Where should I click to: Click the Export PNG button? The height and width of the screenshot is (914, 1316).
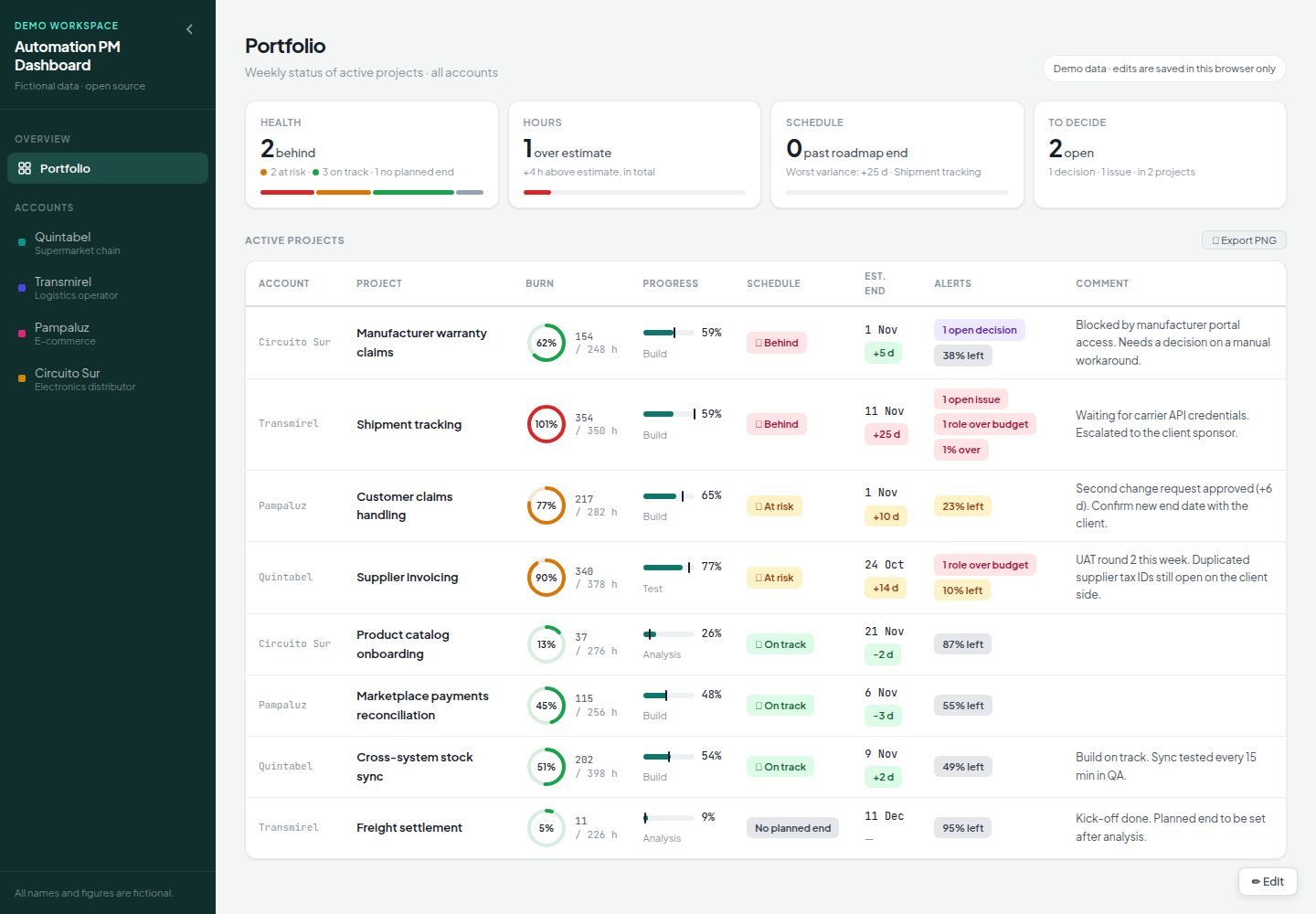click(x=1244, y=240)
